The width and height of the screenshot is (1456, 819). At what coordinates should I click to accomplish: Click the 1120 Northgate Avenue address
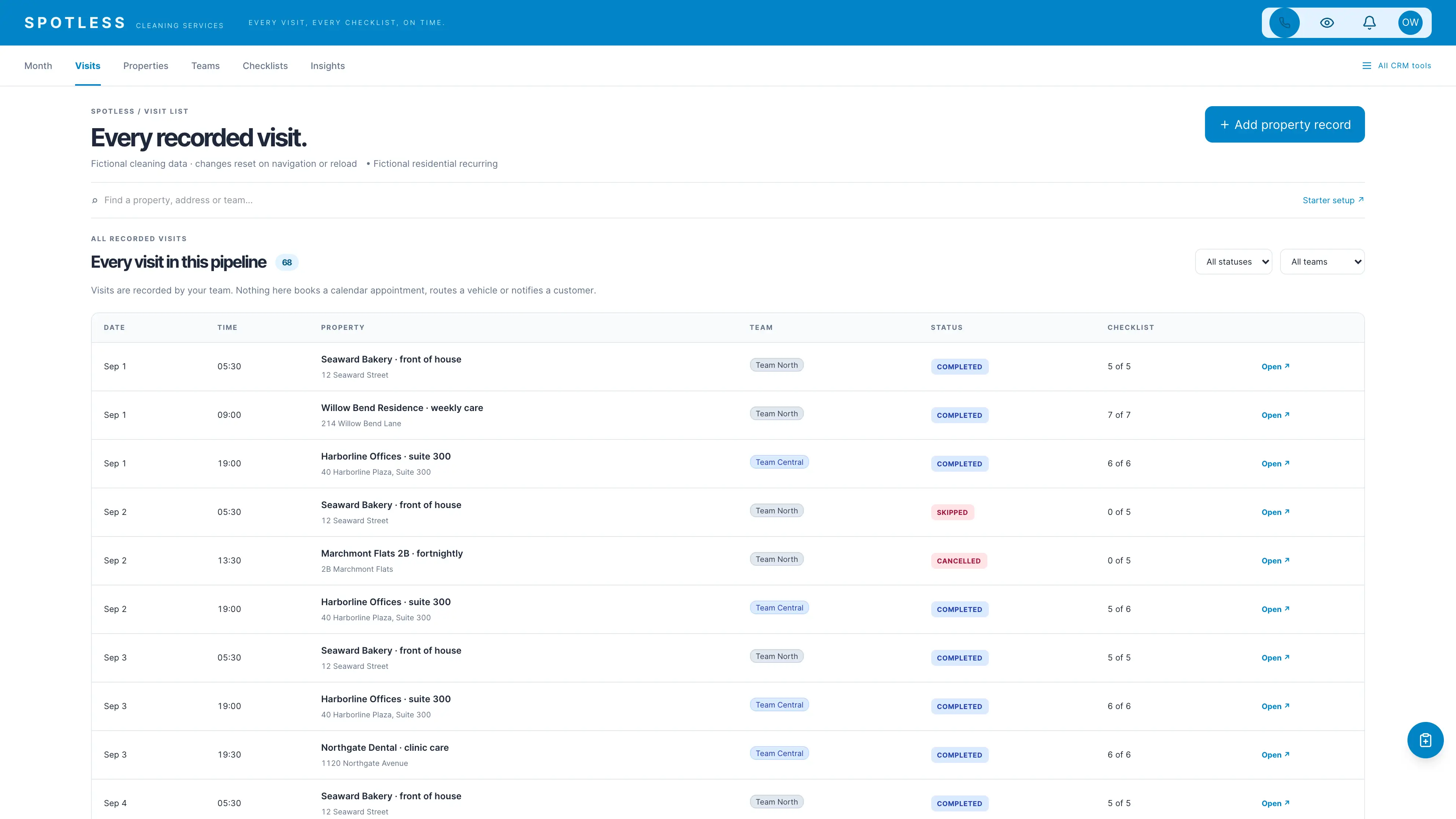364,763
